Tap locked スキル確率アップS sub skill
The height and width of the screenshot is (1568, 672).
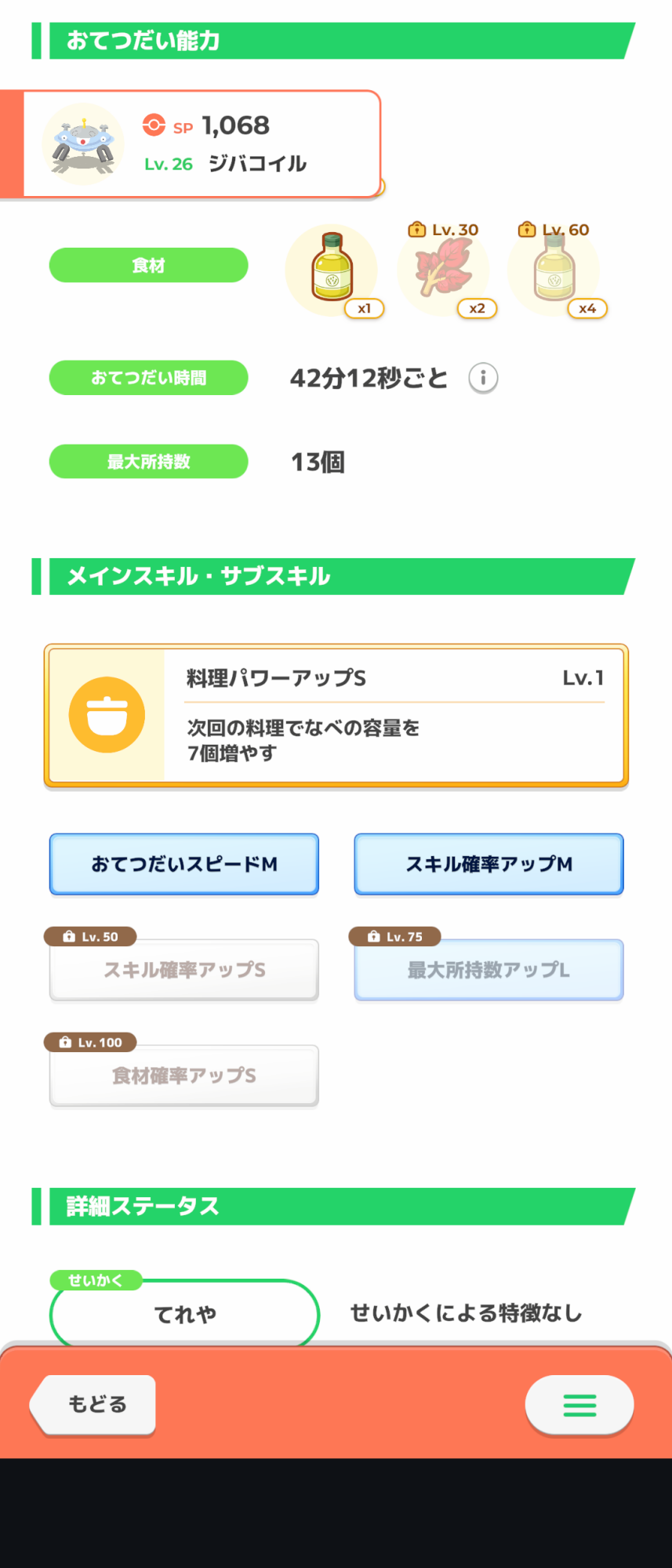click(184, 970)
